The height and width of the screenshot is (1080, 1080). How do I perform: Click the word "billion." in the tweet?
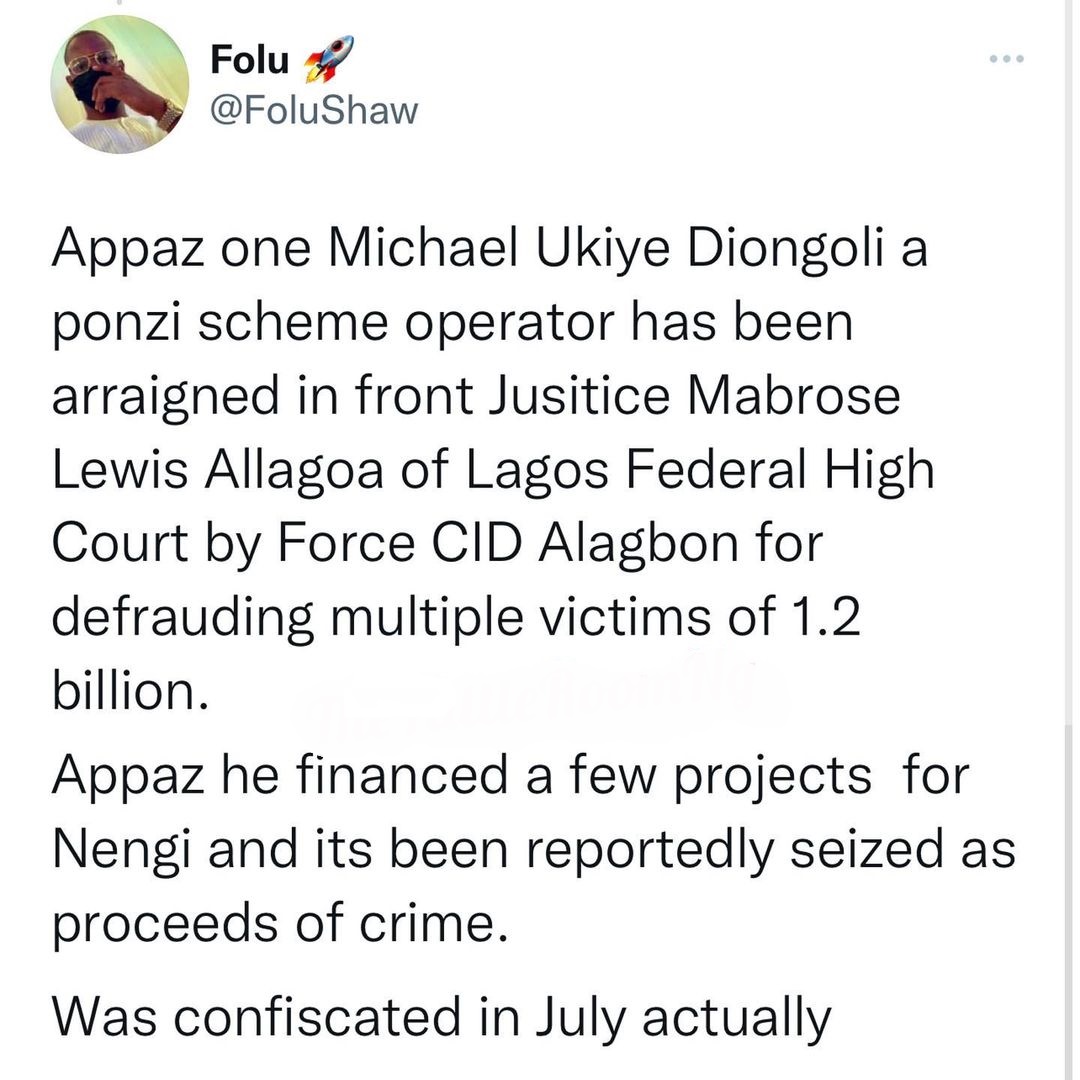[x=130, y=692]
